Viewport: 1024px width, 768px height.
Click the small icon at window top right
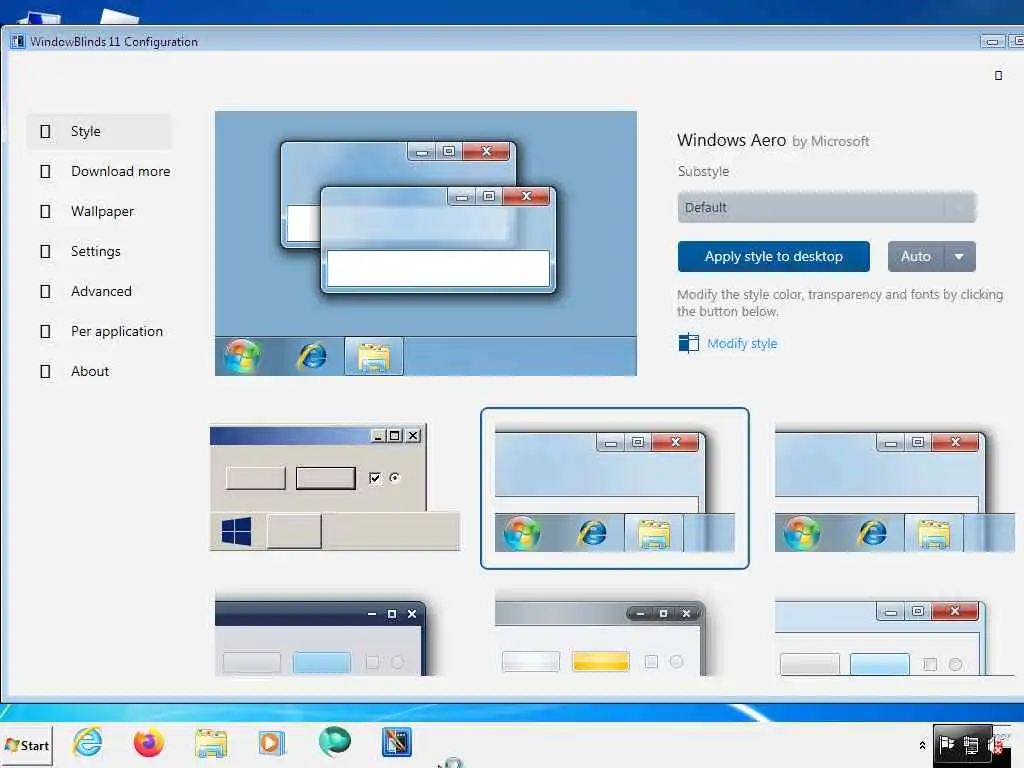(x=998, y=76)
